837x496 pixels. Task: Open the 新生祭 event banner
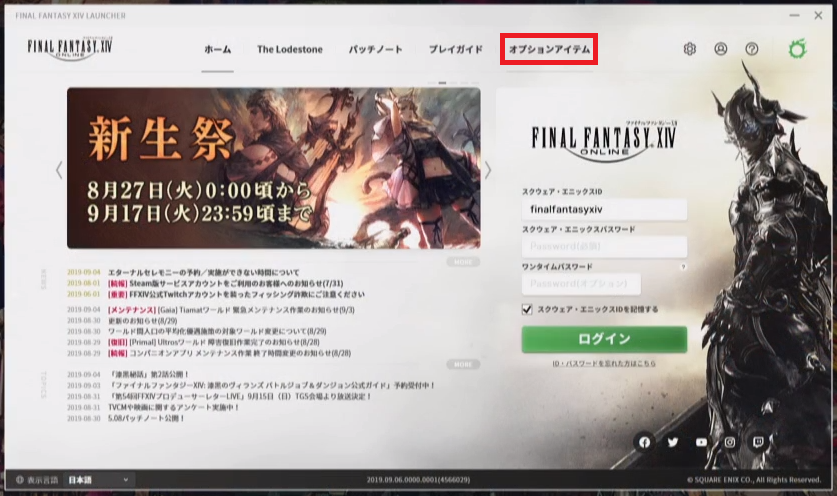point(274,168)
